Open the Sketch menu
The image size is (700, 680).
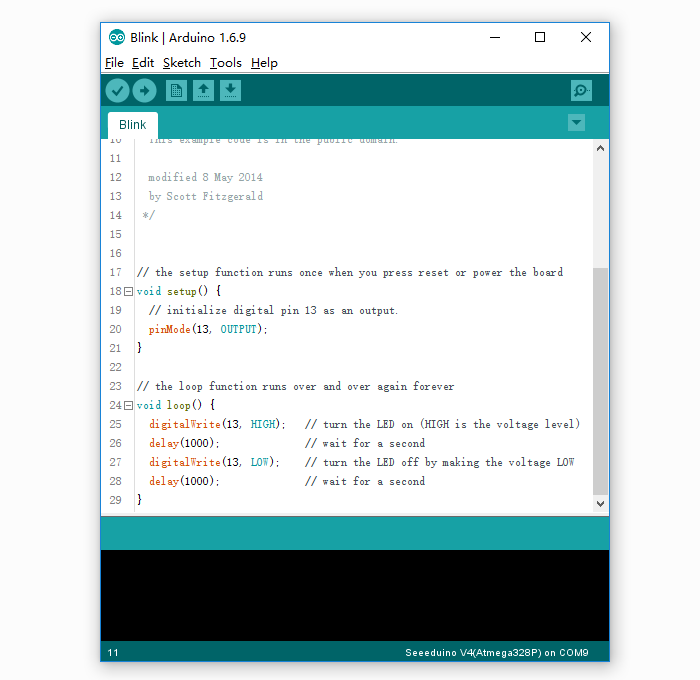coord(182,63)
